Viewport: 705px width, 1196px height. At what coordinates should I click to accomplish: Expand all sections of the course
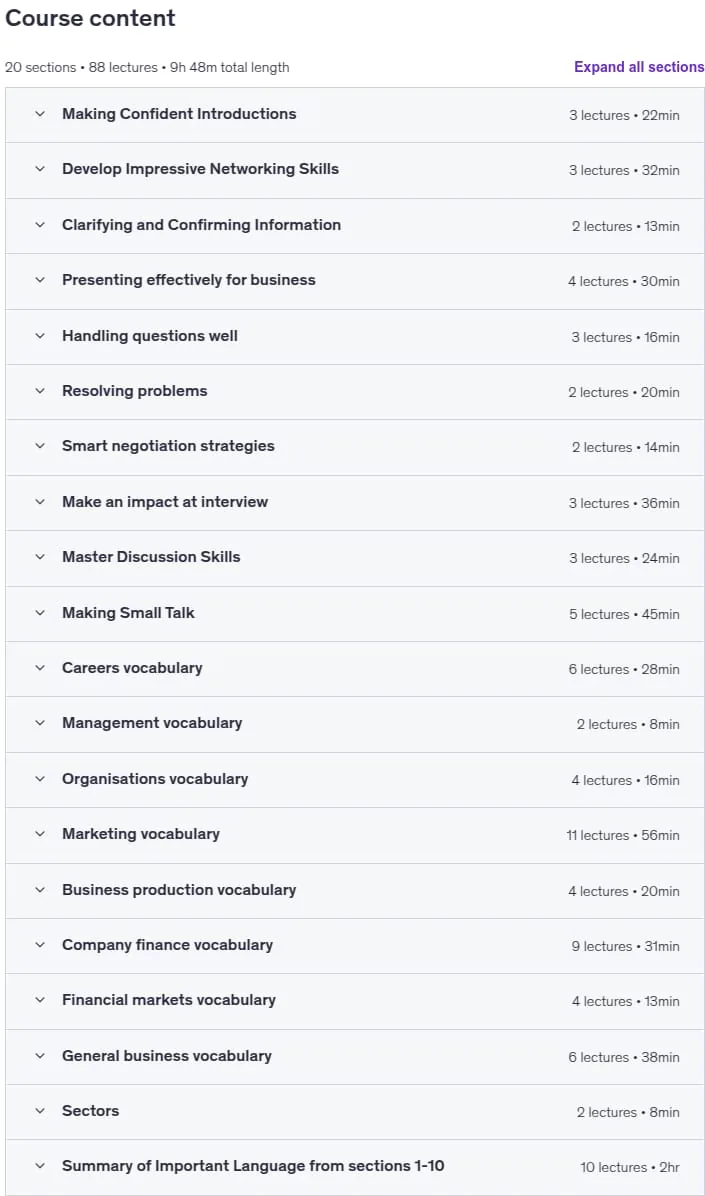(x=639, y=67)
